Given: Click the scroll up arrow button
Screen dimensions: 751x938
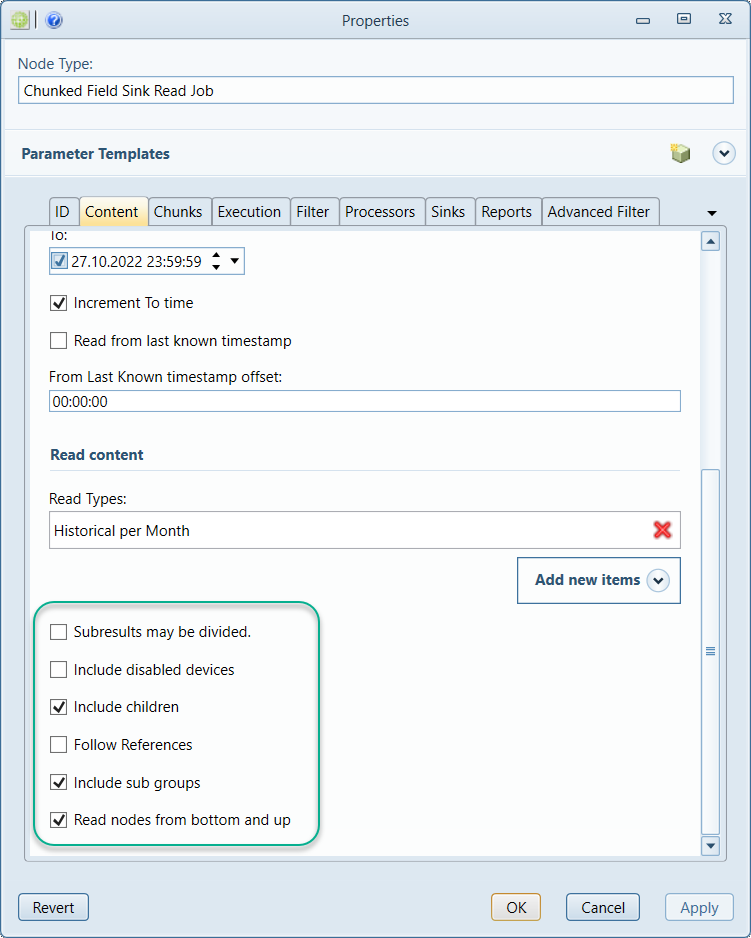Looking at the screenshot, I should pyautogui.click(x=710, y=242).
